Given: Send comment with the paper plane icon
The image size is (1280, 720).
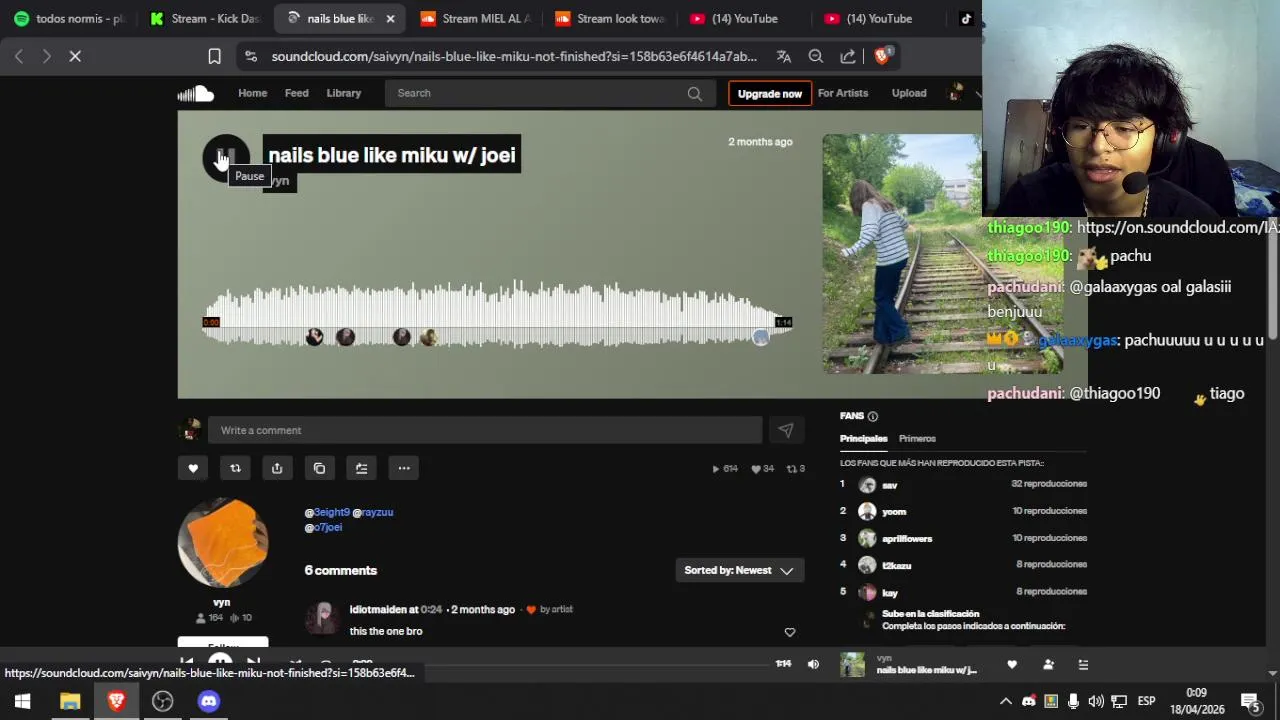Looking at the screenshot, I should click(786, 430).
